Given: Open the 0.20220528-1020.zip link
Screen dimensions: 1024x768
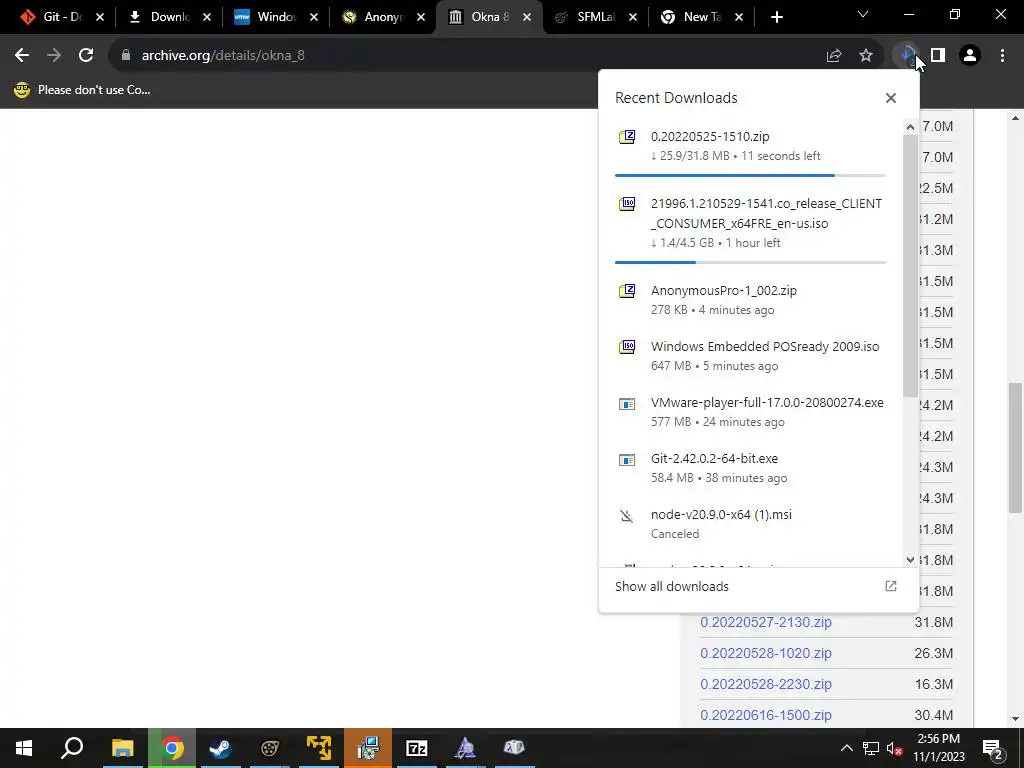Looking at the screenshot, I should point(766,653).
